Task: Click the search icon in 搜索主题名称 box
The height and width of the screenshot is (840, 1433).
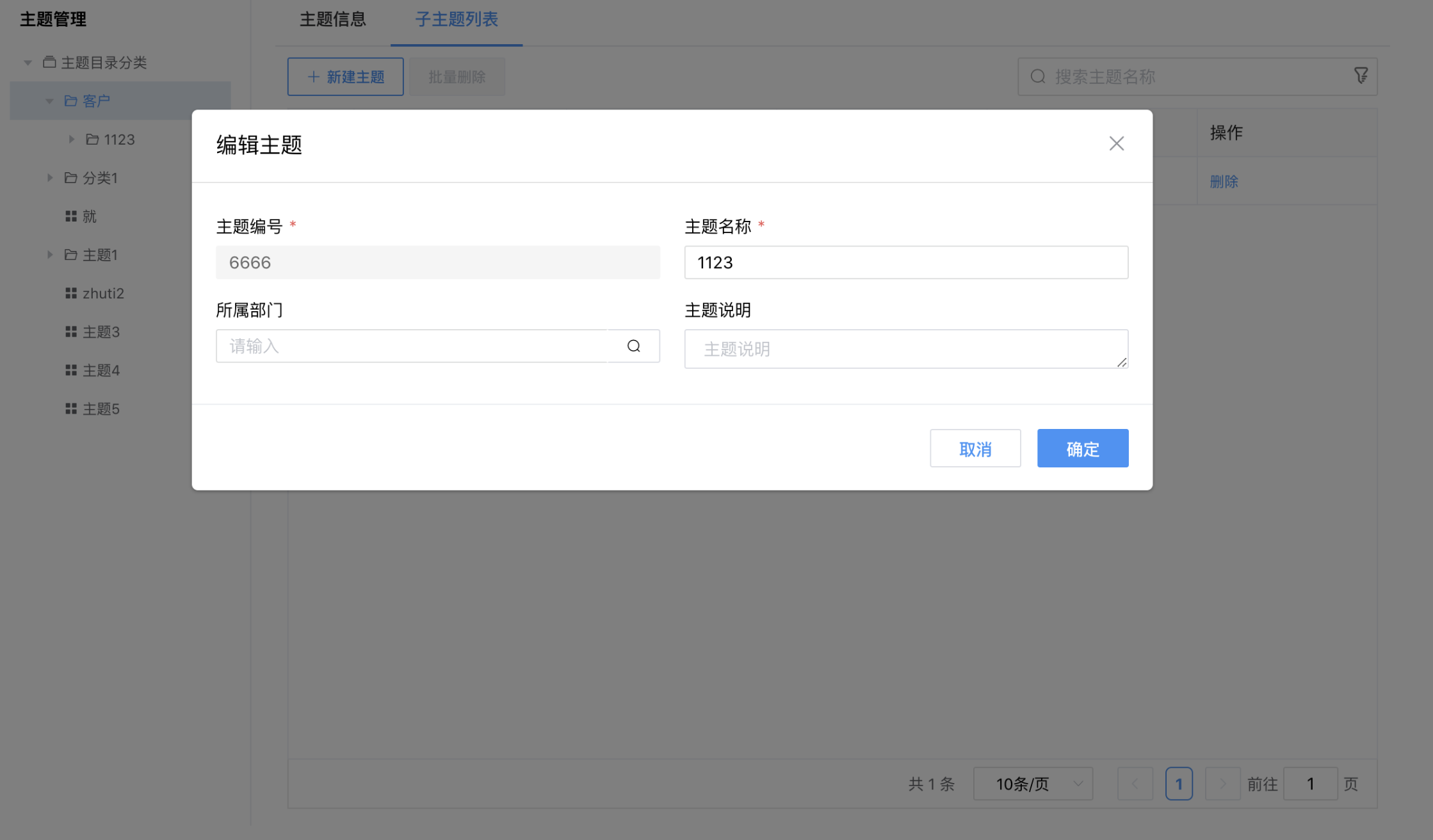Action: point(1037,76)
